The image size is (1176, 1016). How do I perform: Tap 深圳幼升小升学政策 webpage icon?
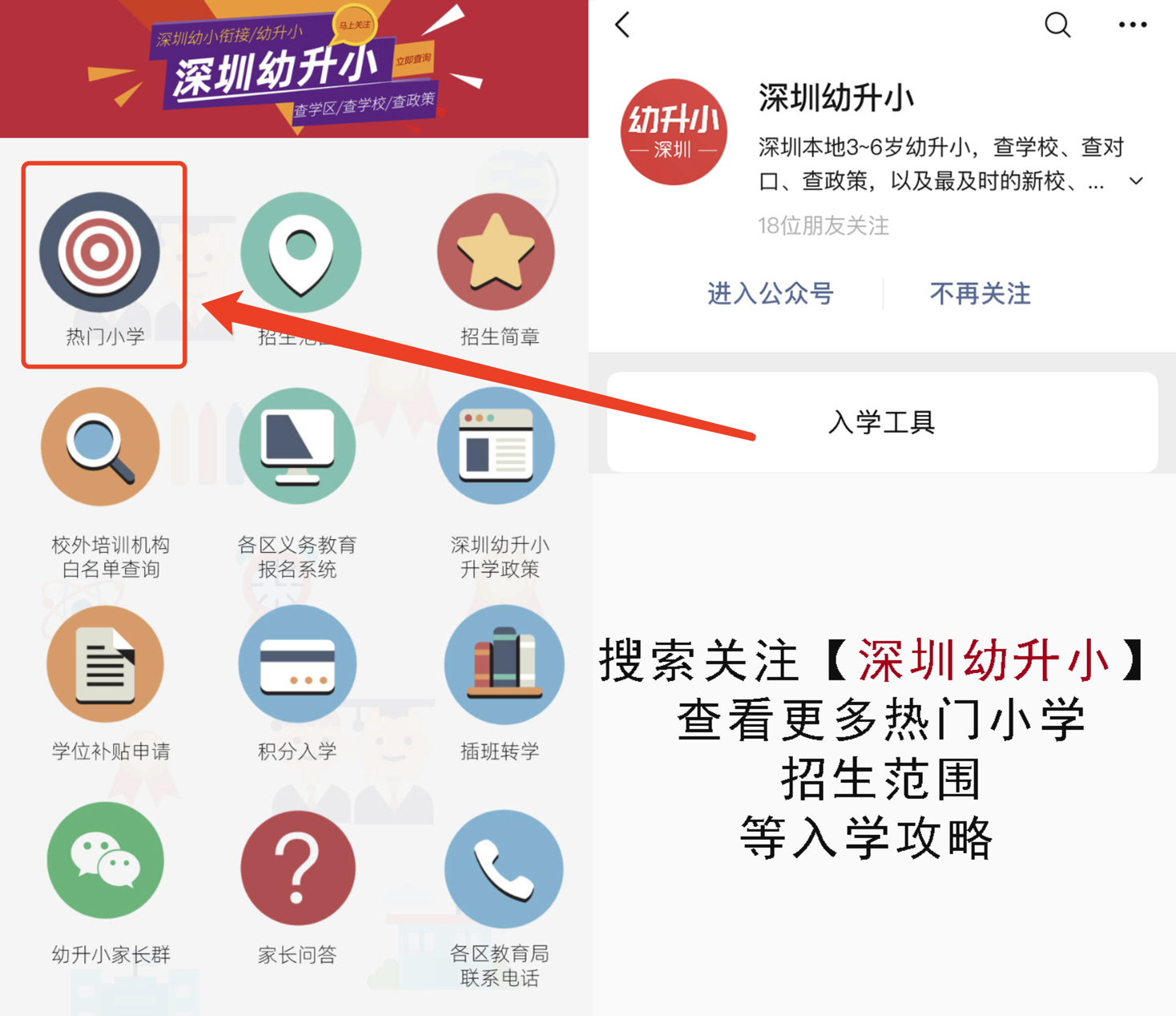(x=496, y=446)
